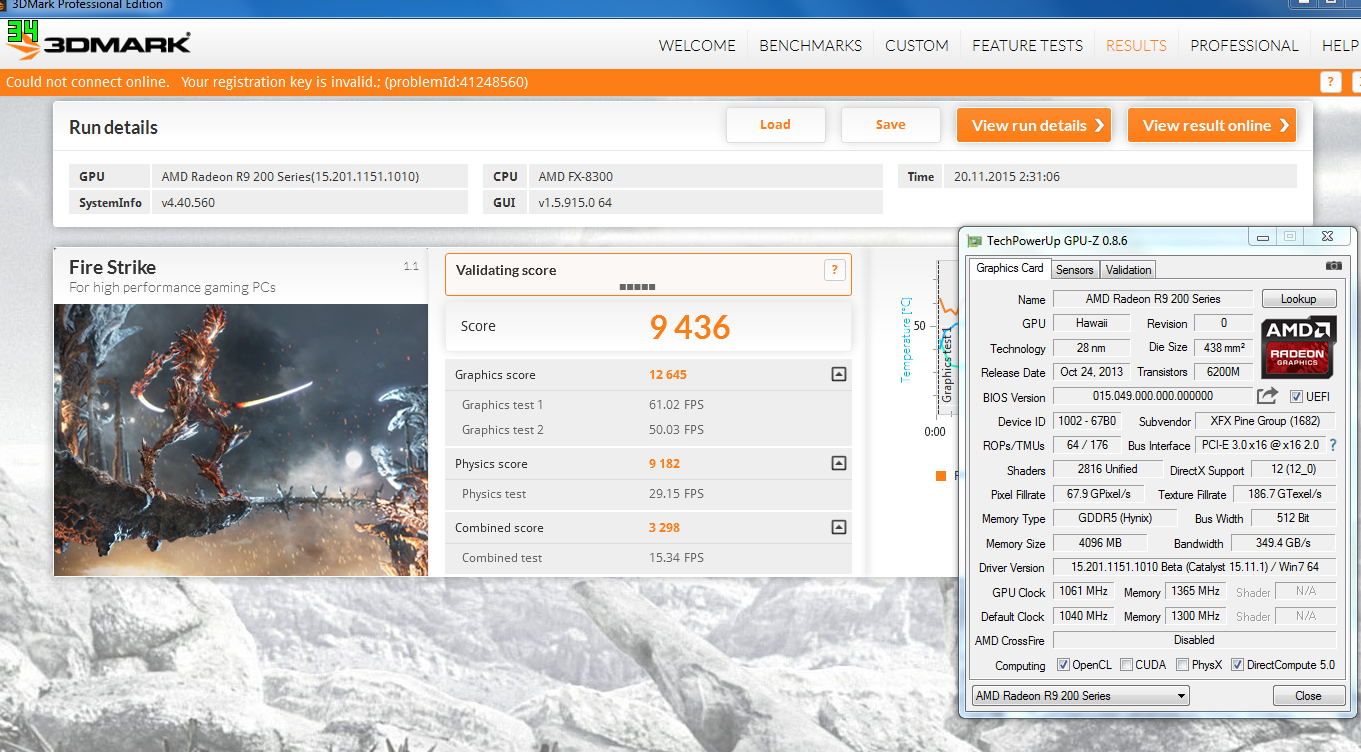Open the Validation tab in GPU-Z
This screenshot has width=1361, height=752.
(x=1128, y=269)
